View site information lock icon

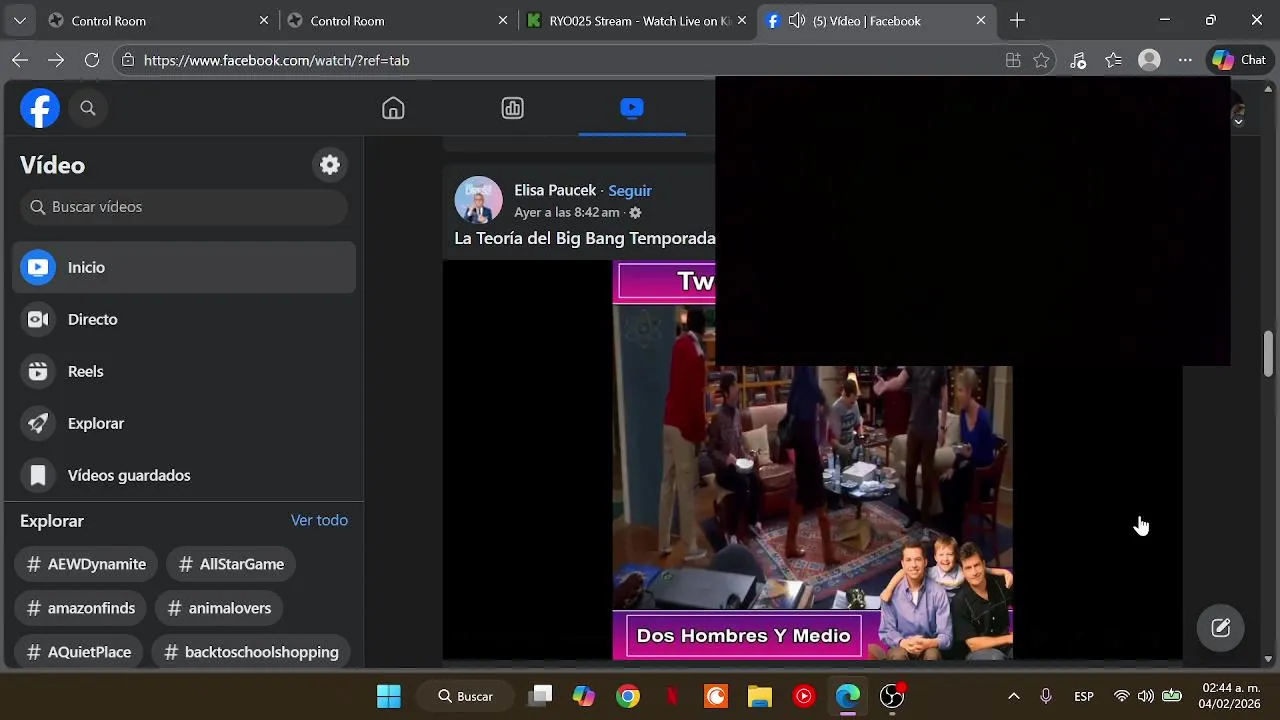point(127,60)
